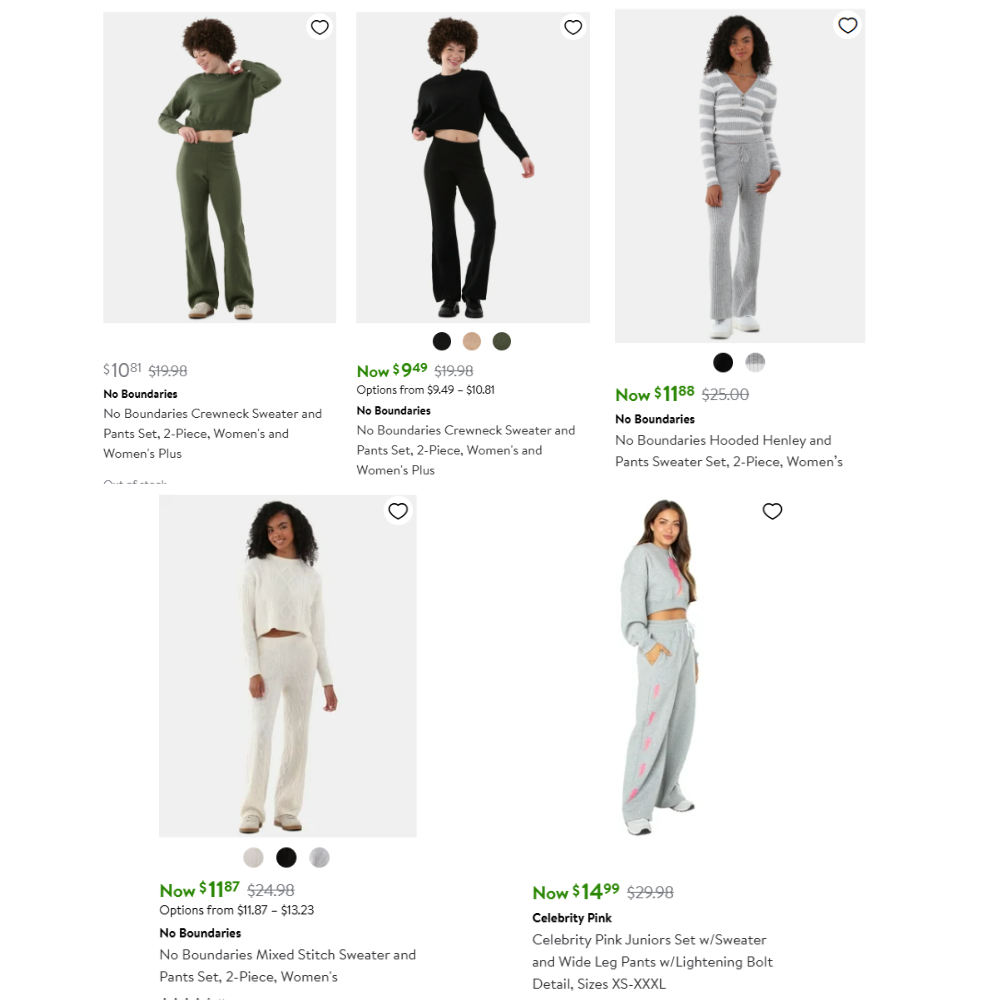Image resolution: width=1000 pixels, height=1000 pixels.
Task: Open No Boundaries Hooded Henley title link
Action: pyautogui.click(x=729, y=451)
